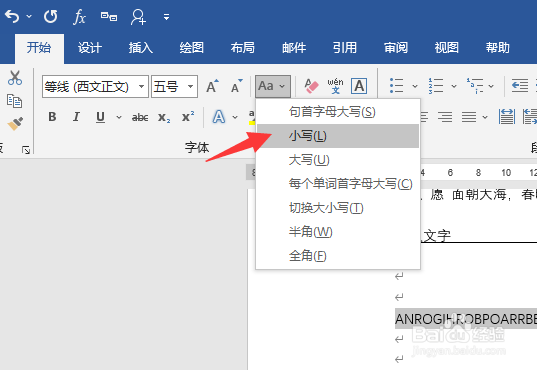Select 每个单词首字母大写(C) option

click(338, 184)
